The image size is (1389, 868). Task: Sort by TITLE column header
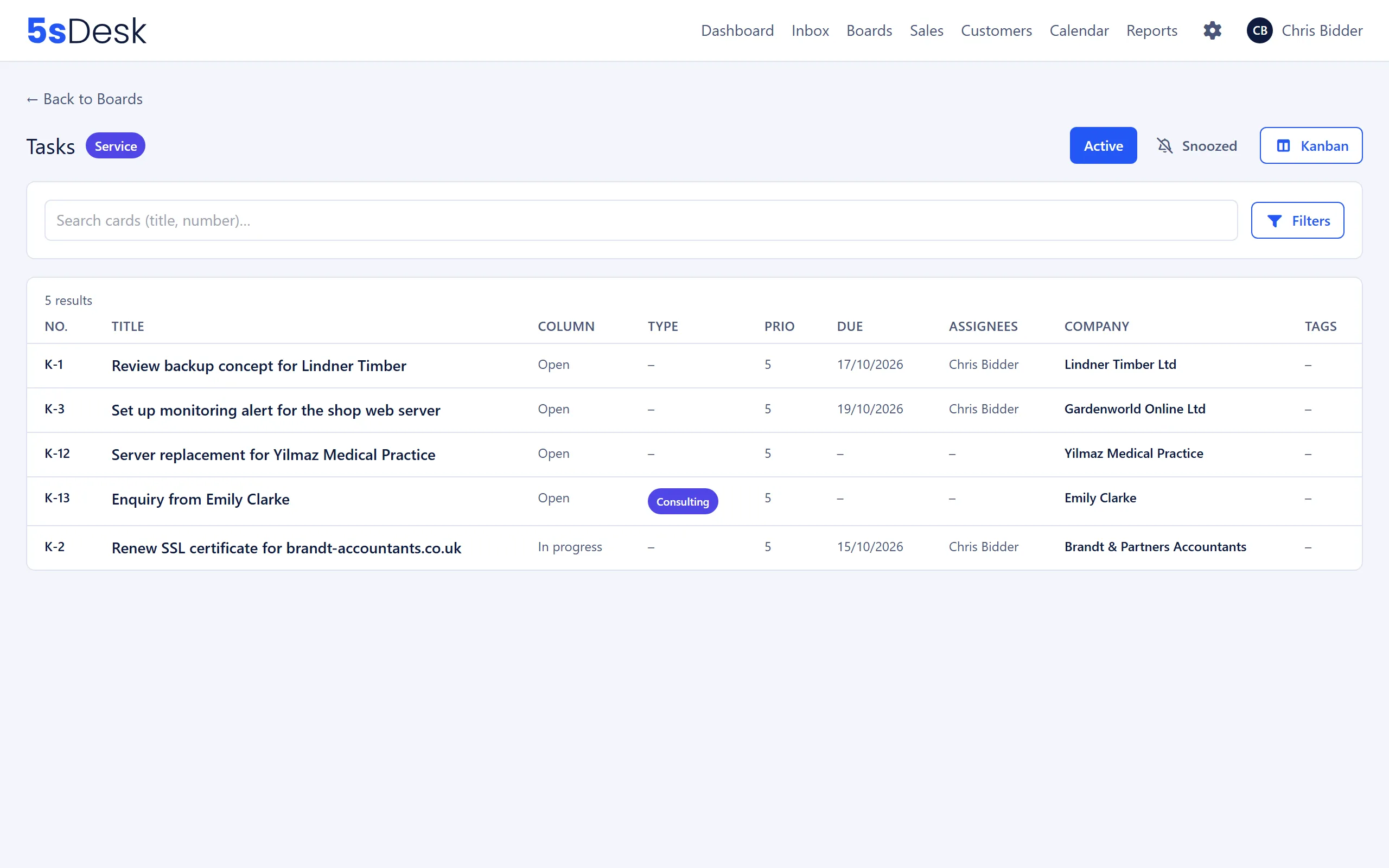tap(128, 326)
